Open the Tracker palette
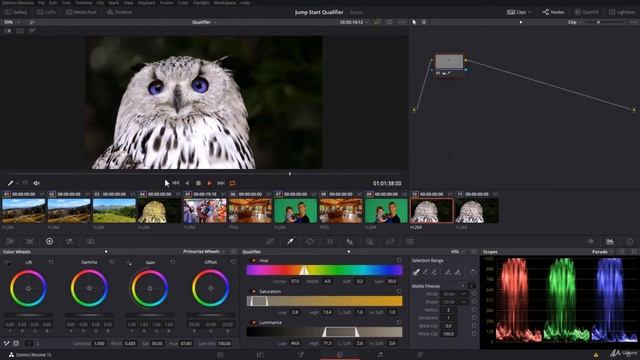The image size is (640, 360). click(330, 242)
